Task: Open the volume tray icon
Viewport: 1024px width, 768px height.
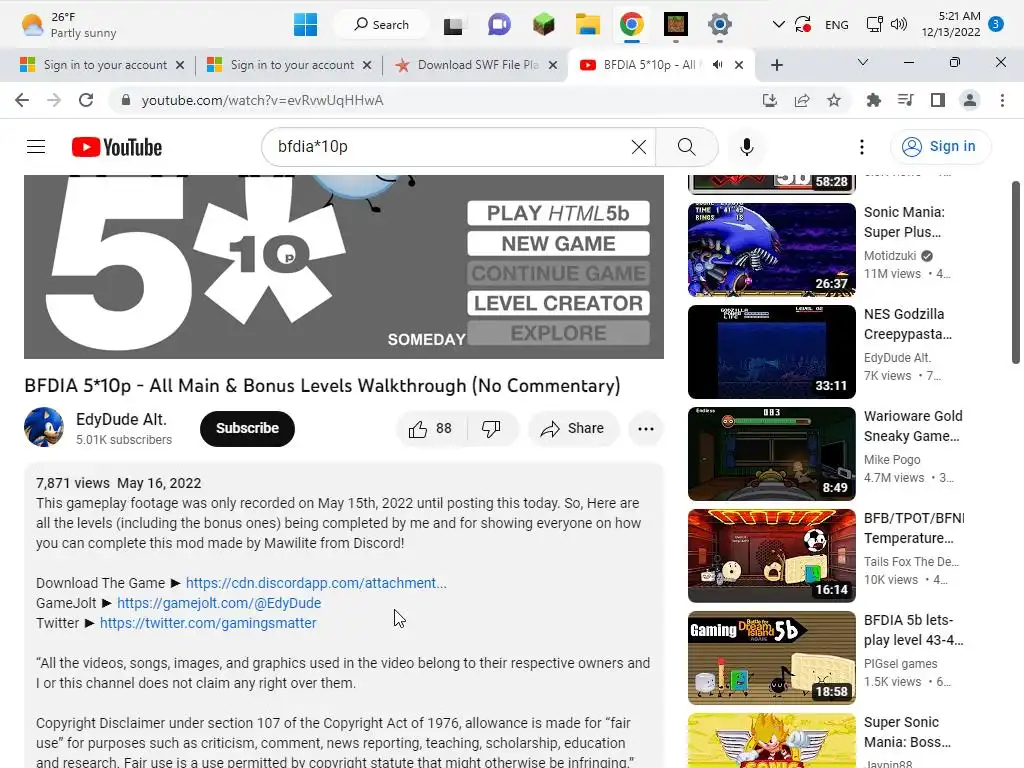Action: pyautogui.click(x=899, y=25)
